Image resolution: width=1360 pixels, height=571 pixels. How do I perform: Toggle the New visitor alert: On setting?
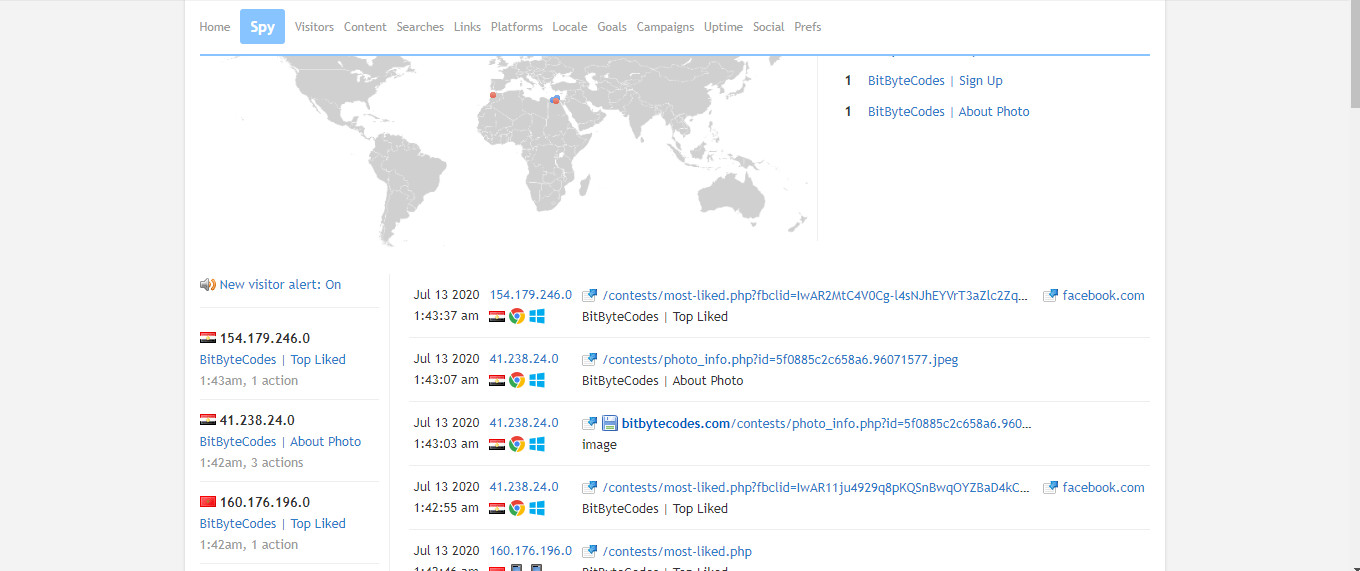(280, 285)
